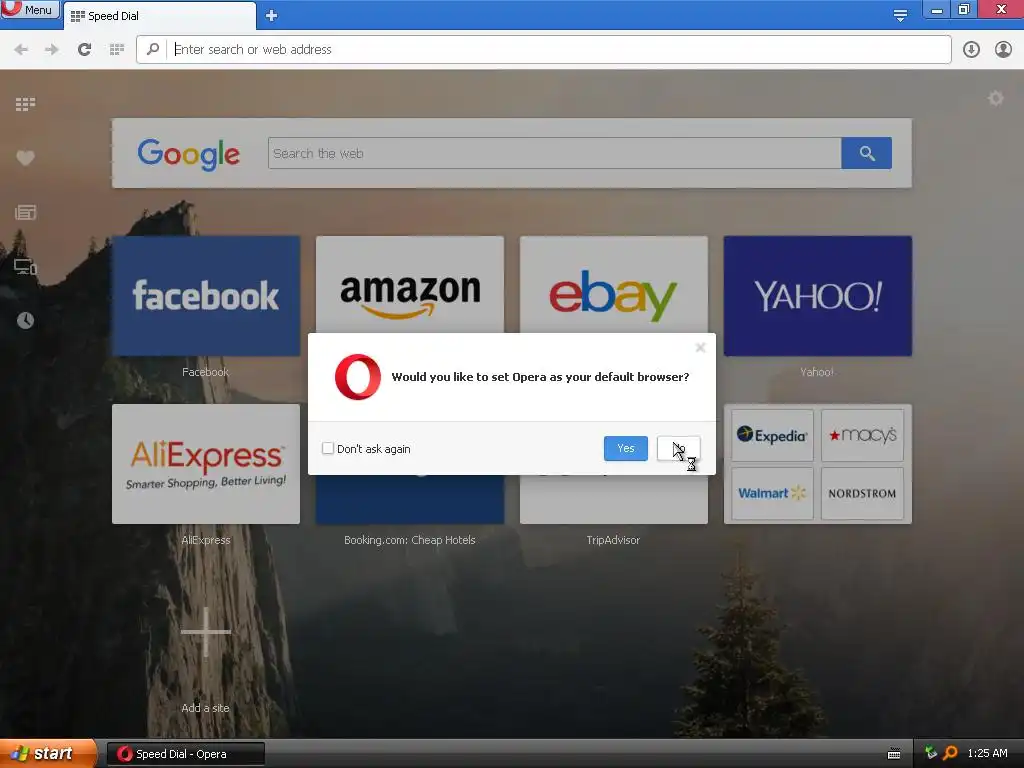Viewport: 1024px width, 768px height.
Task: Open the Opera Menu button
Action: click(29, 9)
